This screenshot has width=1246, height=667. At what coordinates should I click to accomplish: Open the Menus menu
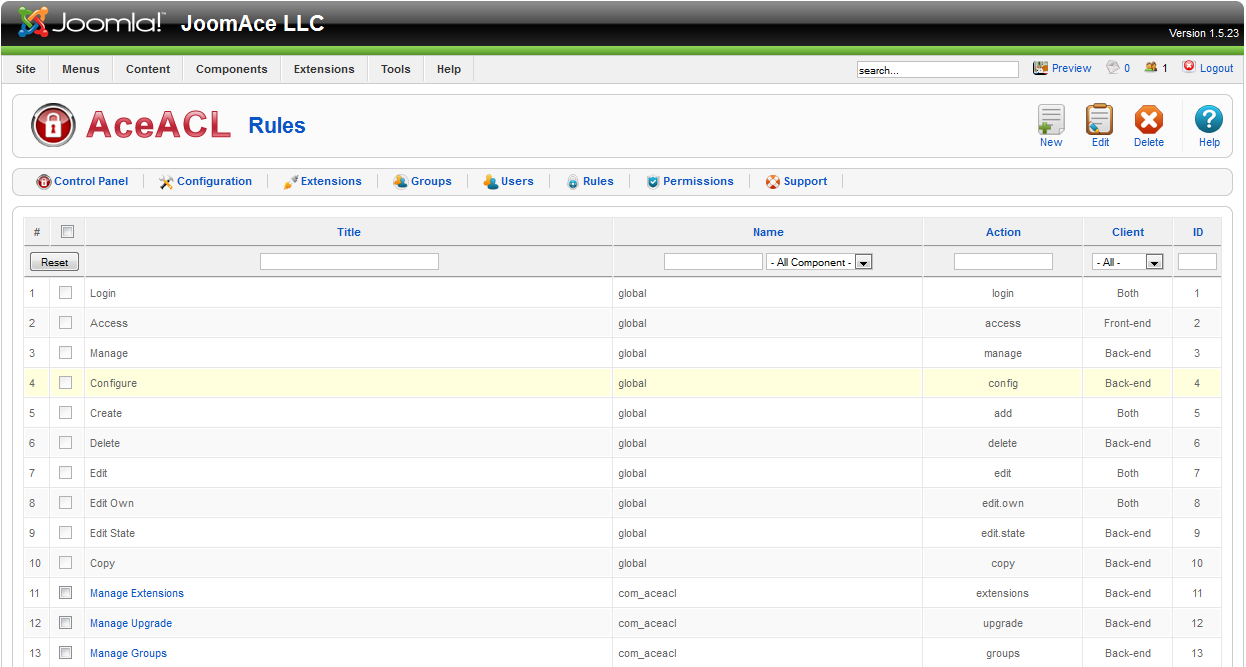[x=81, y=69]
